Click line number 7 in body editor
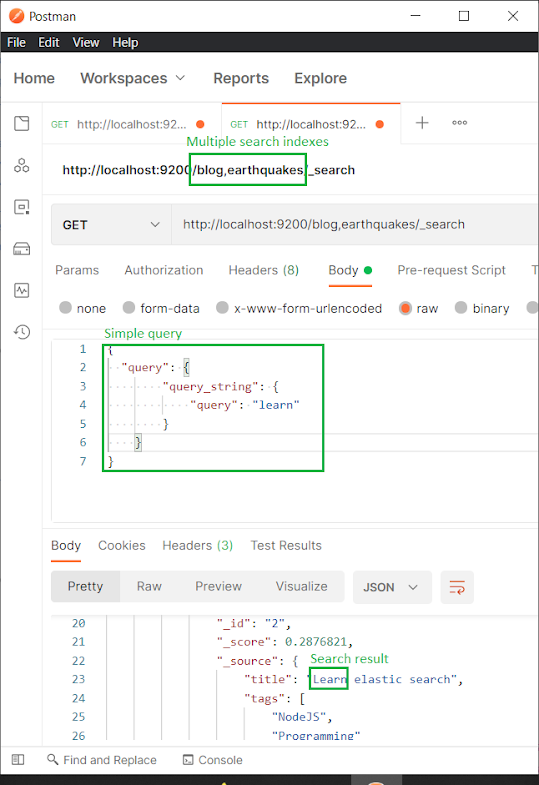Screen dimensions: 539x785 click(83, 461)
